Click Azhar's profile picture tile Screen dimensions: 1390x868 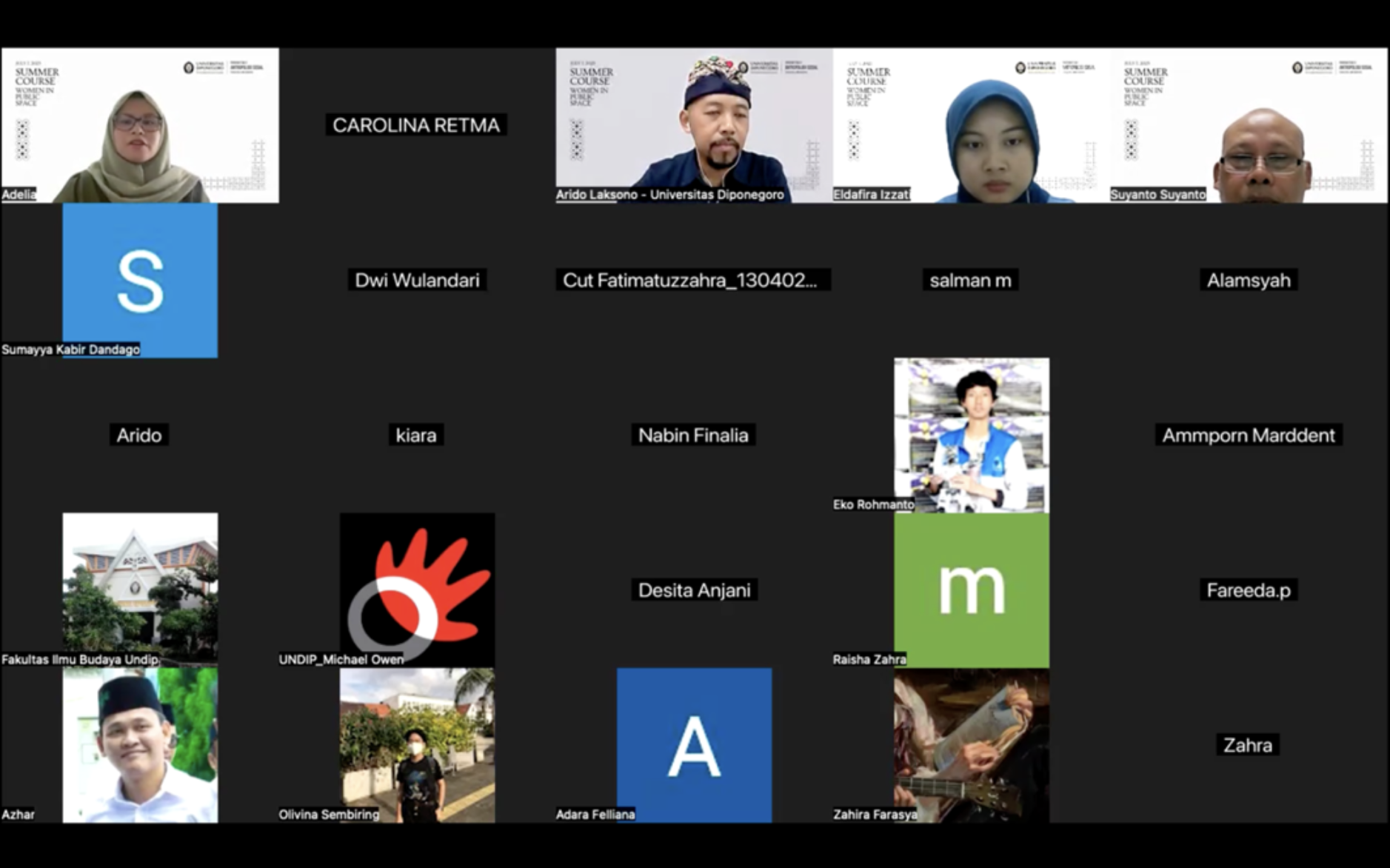[x=140, y=745]
